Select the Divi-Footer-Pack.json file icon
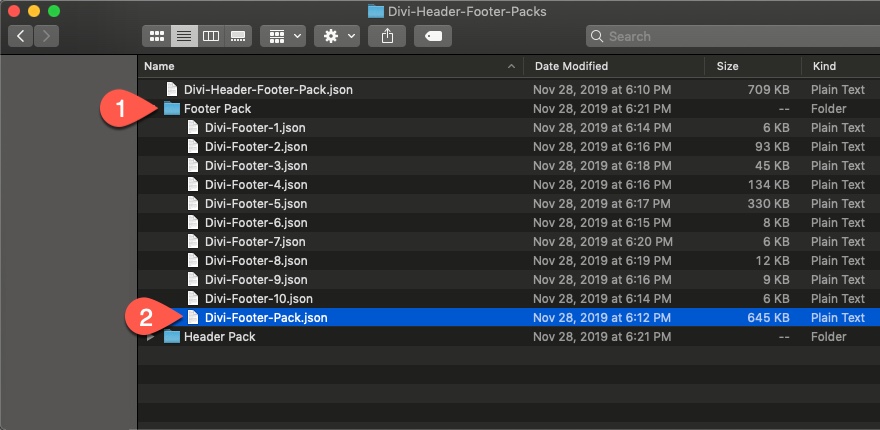Image resolution: width=880 pixels, height=430 pixels. [192, 318]
